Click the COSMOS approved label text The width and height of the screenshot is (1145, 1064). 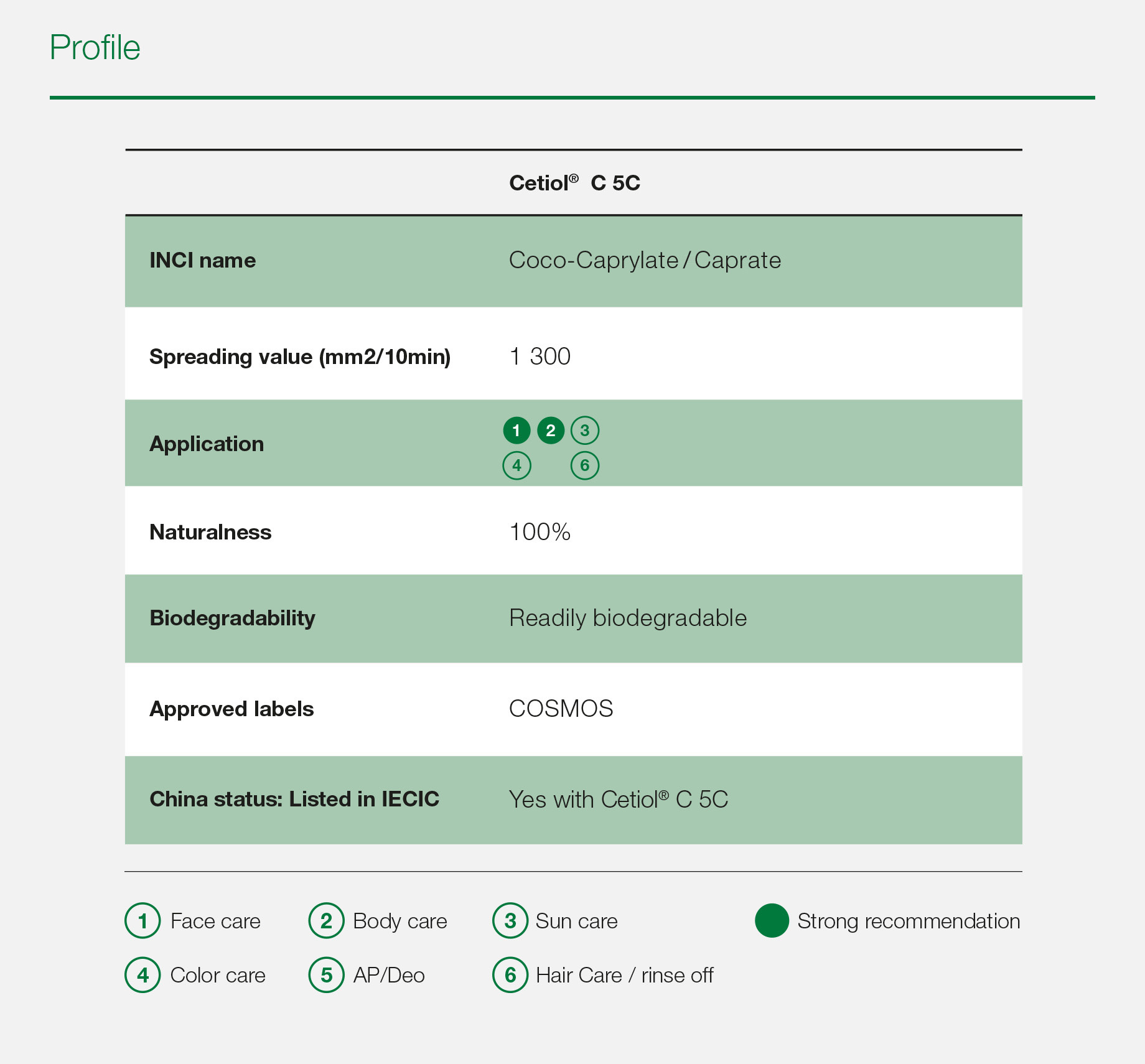click(561, 709)
